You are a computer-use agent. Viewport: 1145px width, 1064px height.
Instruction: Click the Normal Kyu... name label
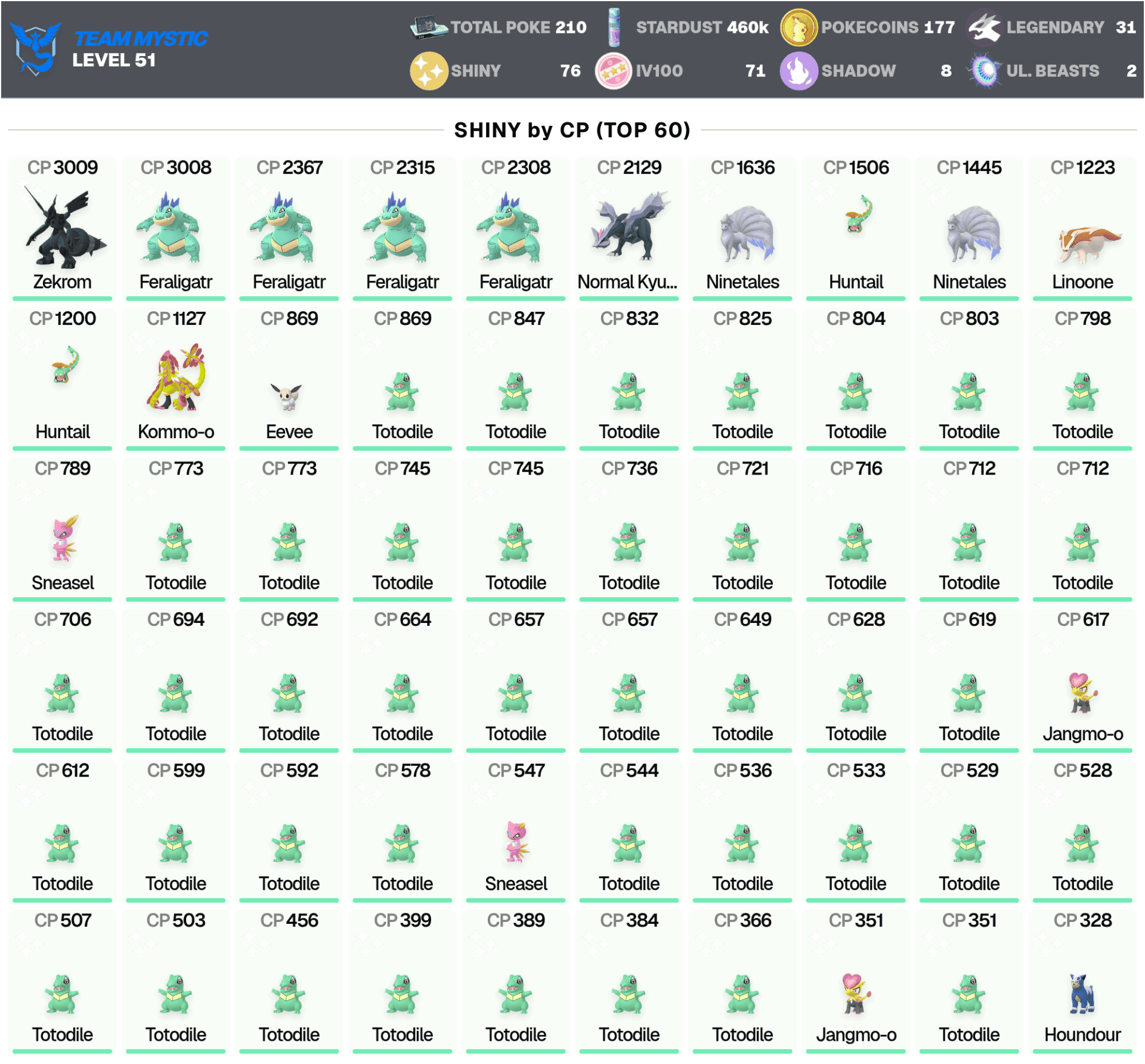tap(627, 282)
